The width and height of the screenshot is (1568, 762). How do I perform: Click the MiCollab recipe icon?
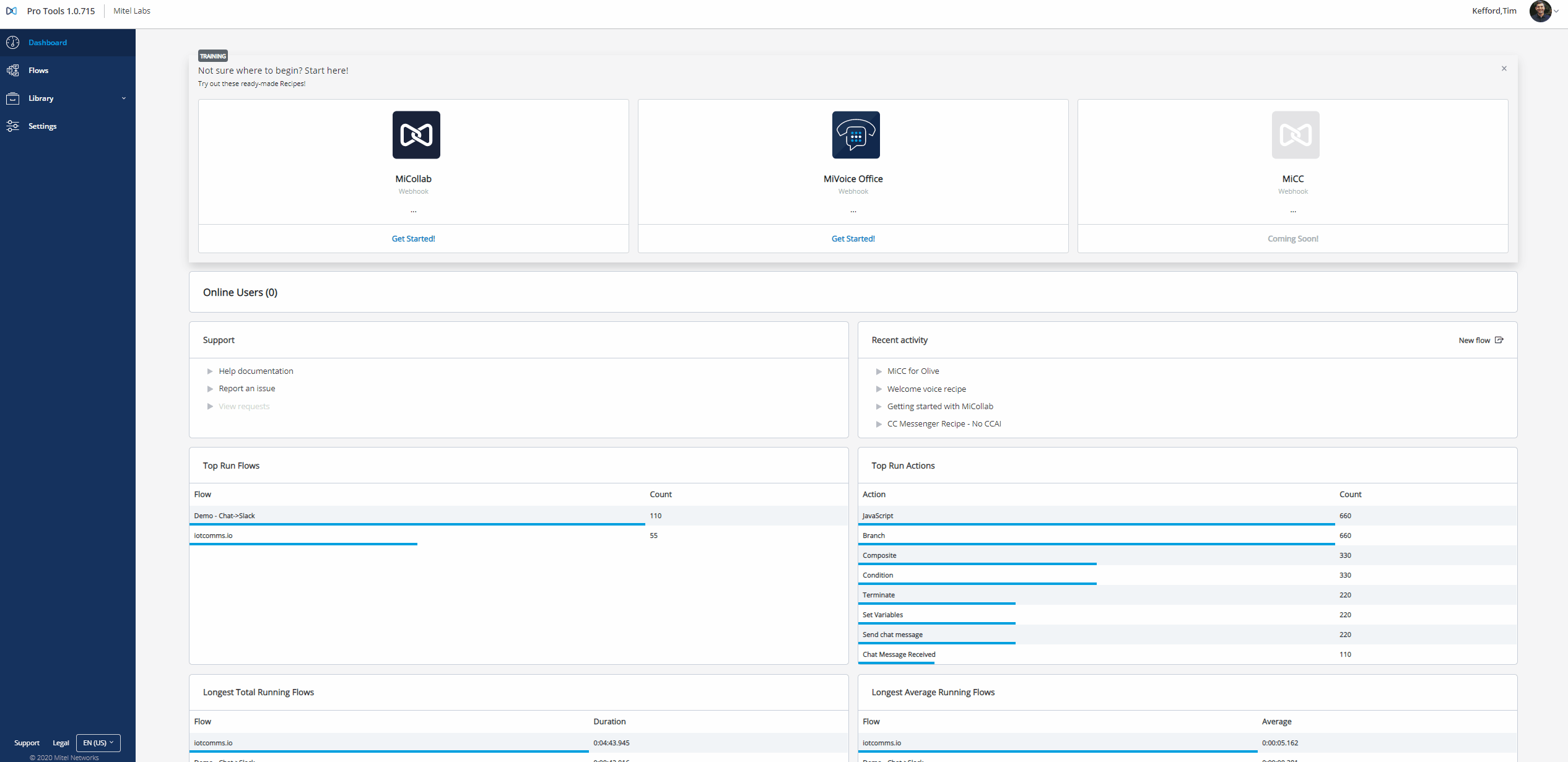[x=416, y=135]
